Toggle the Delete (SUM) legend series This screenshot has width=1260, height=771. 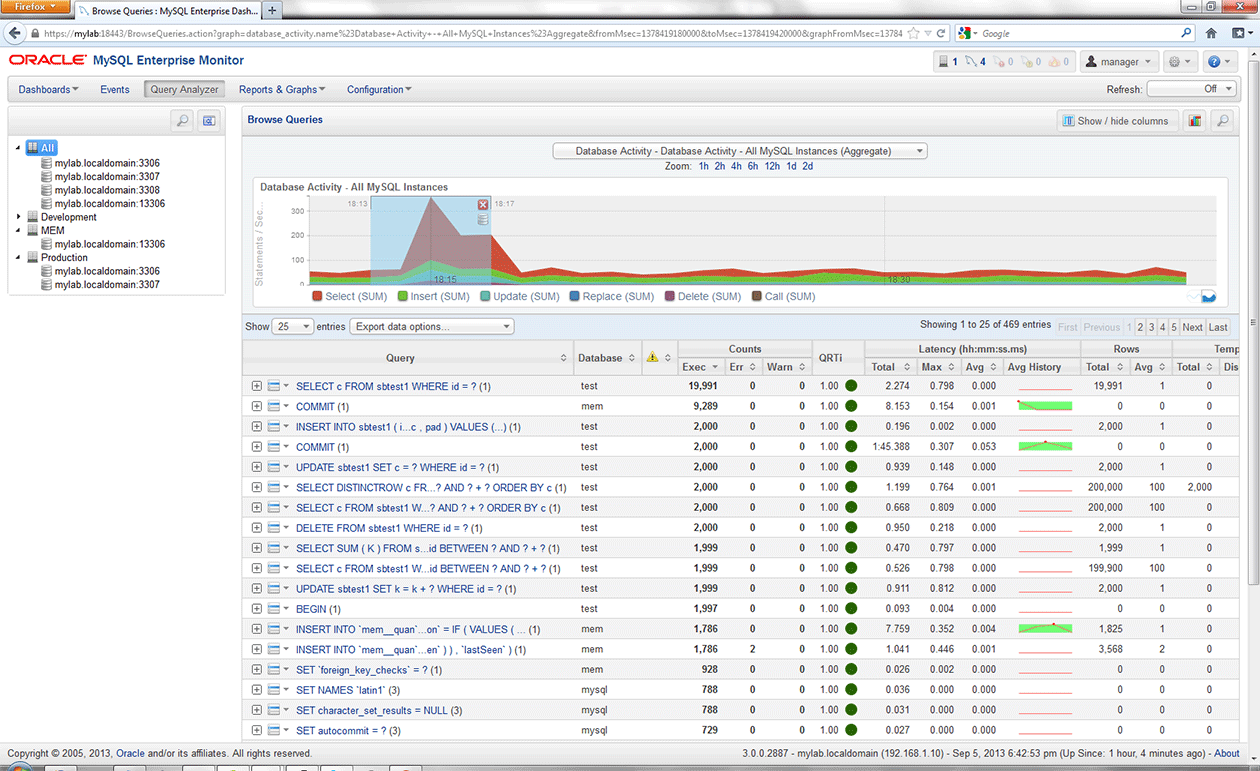coord(703,296)
